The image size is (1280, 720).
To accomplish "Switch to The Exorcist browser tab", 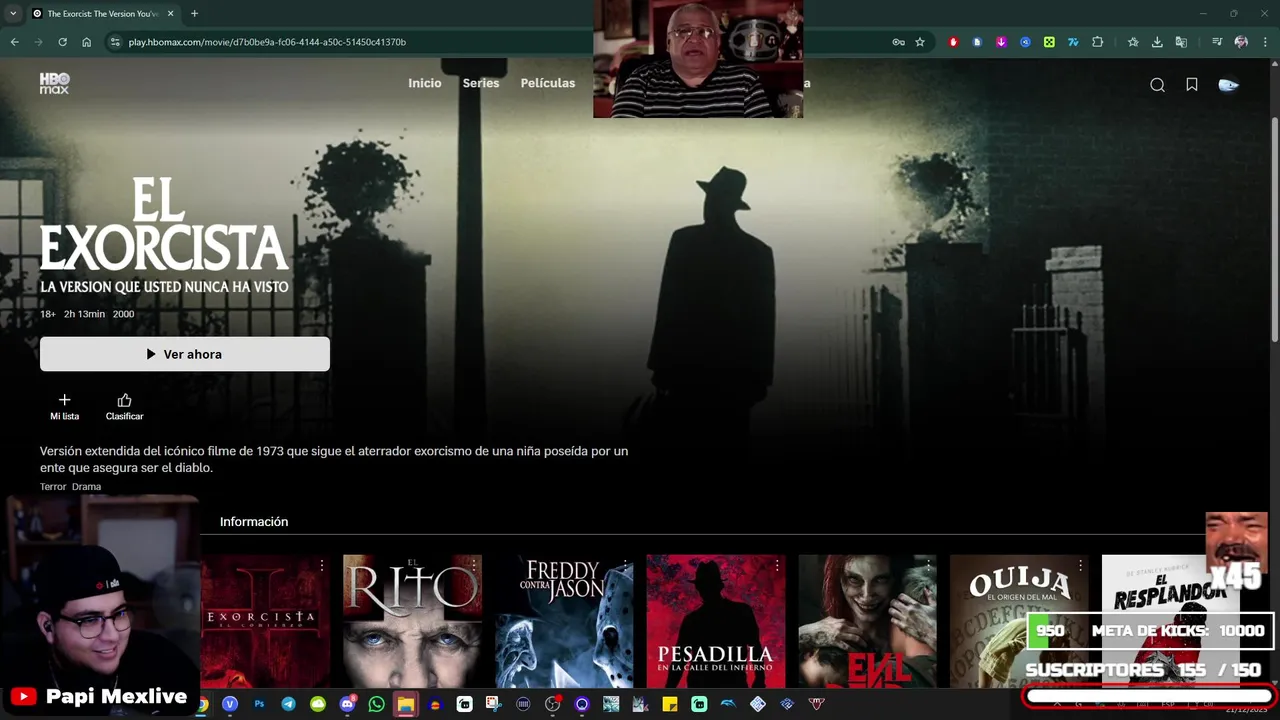I will click(x=103, y=13).
